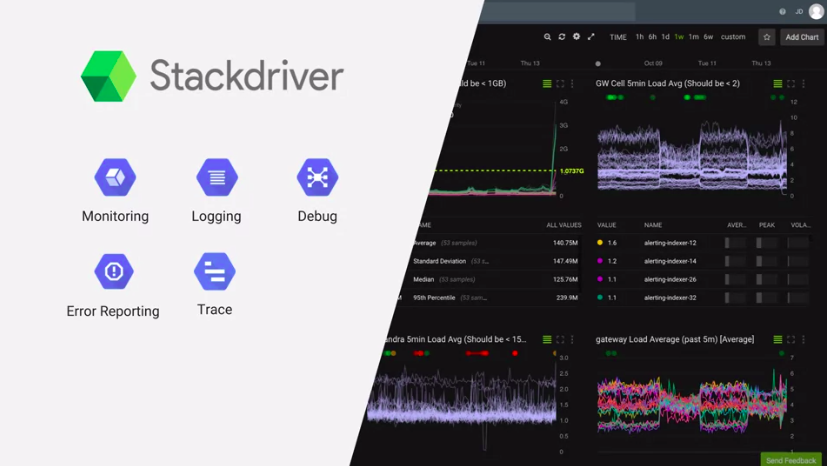The height and width of the screenshot is (466, 827).
Task: Select the alerting-indexer-12 legend row
Action: tap(703, 242)
